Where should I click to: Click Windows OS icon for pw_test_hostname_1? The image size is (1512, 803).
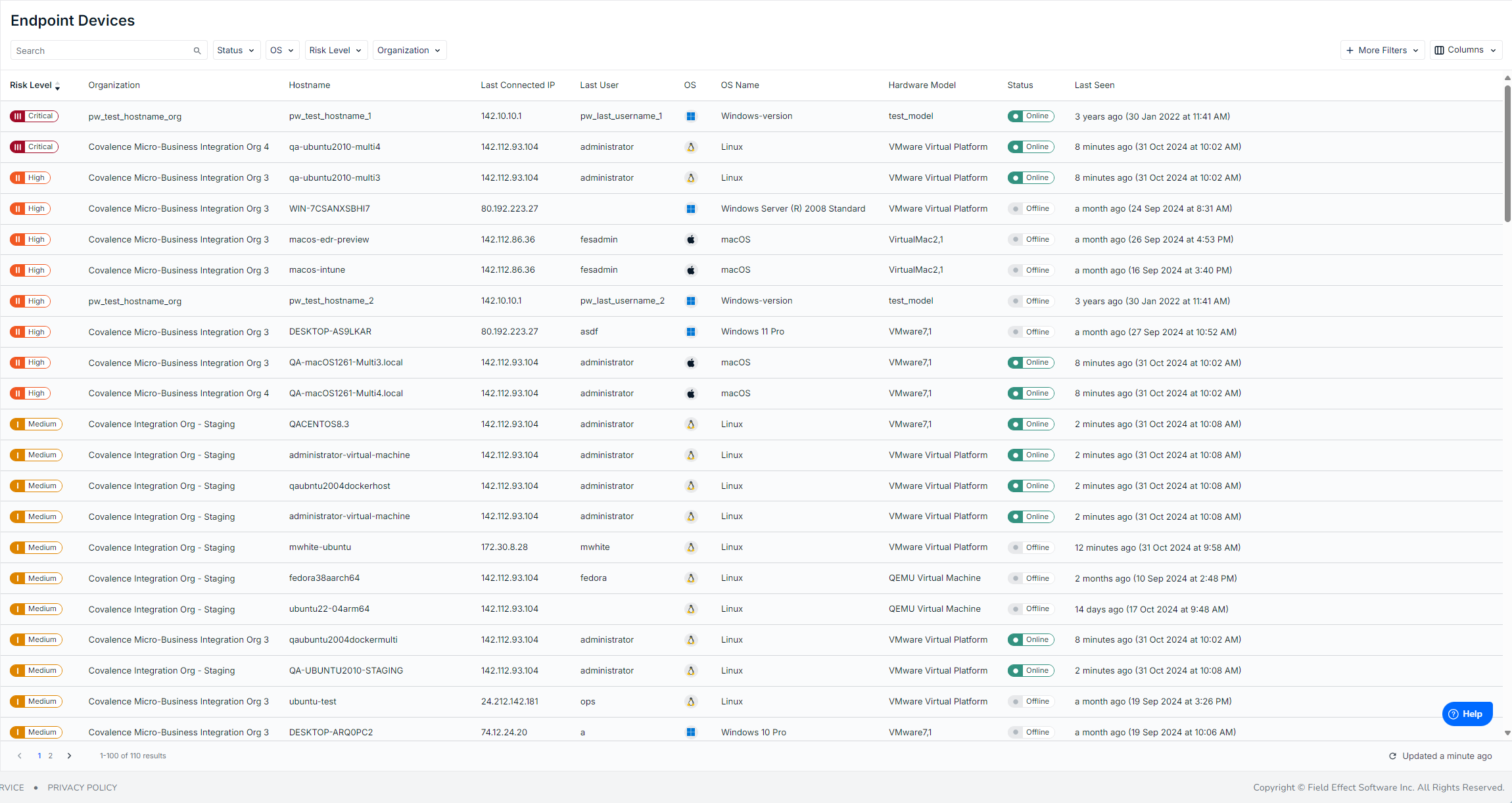(x=690, y=116)
